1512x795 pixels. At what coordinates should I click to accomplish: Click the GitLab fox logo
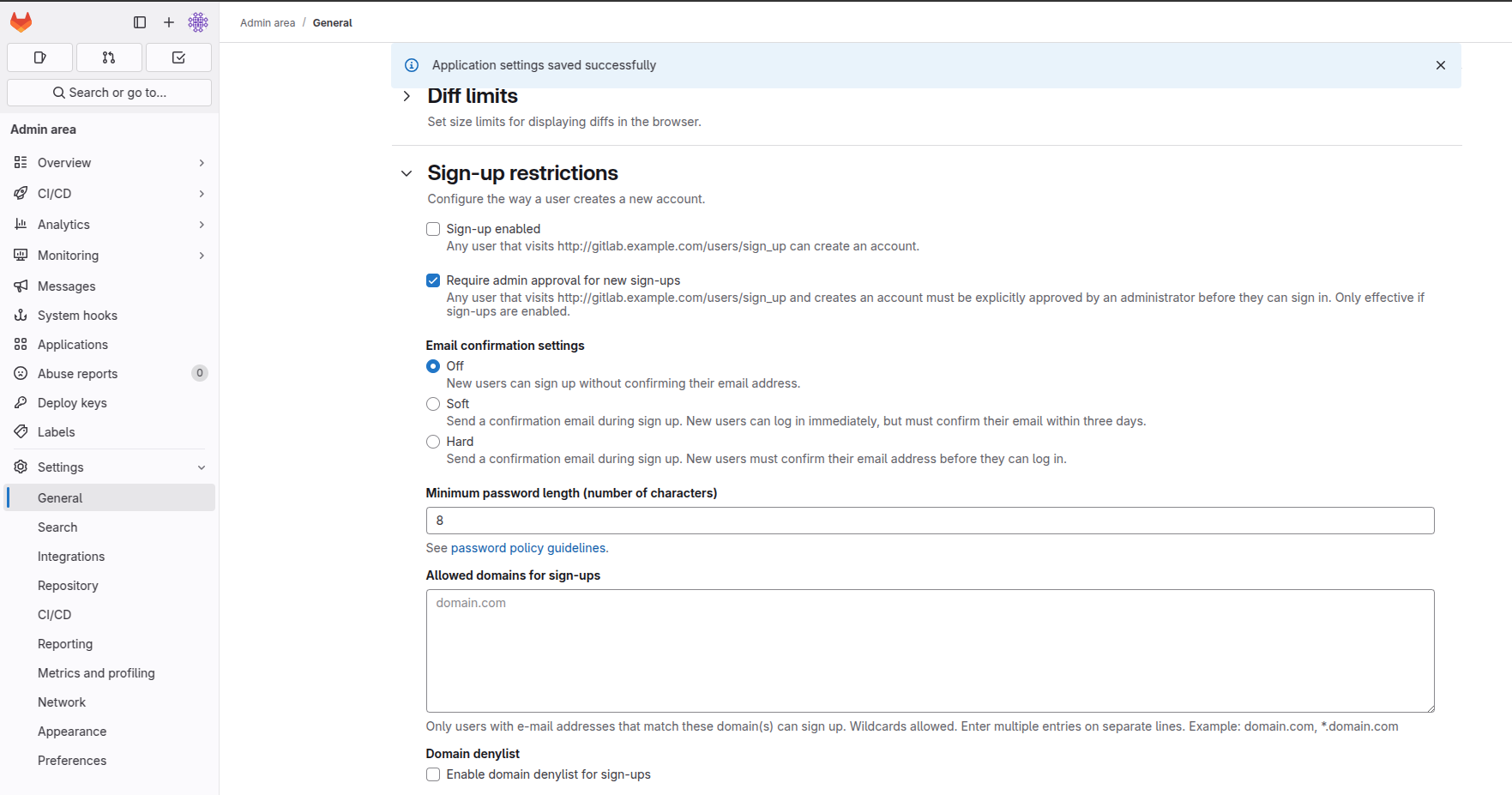(21, 22)
